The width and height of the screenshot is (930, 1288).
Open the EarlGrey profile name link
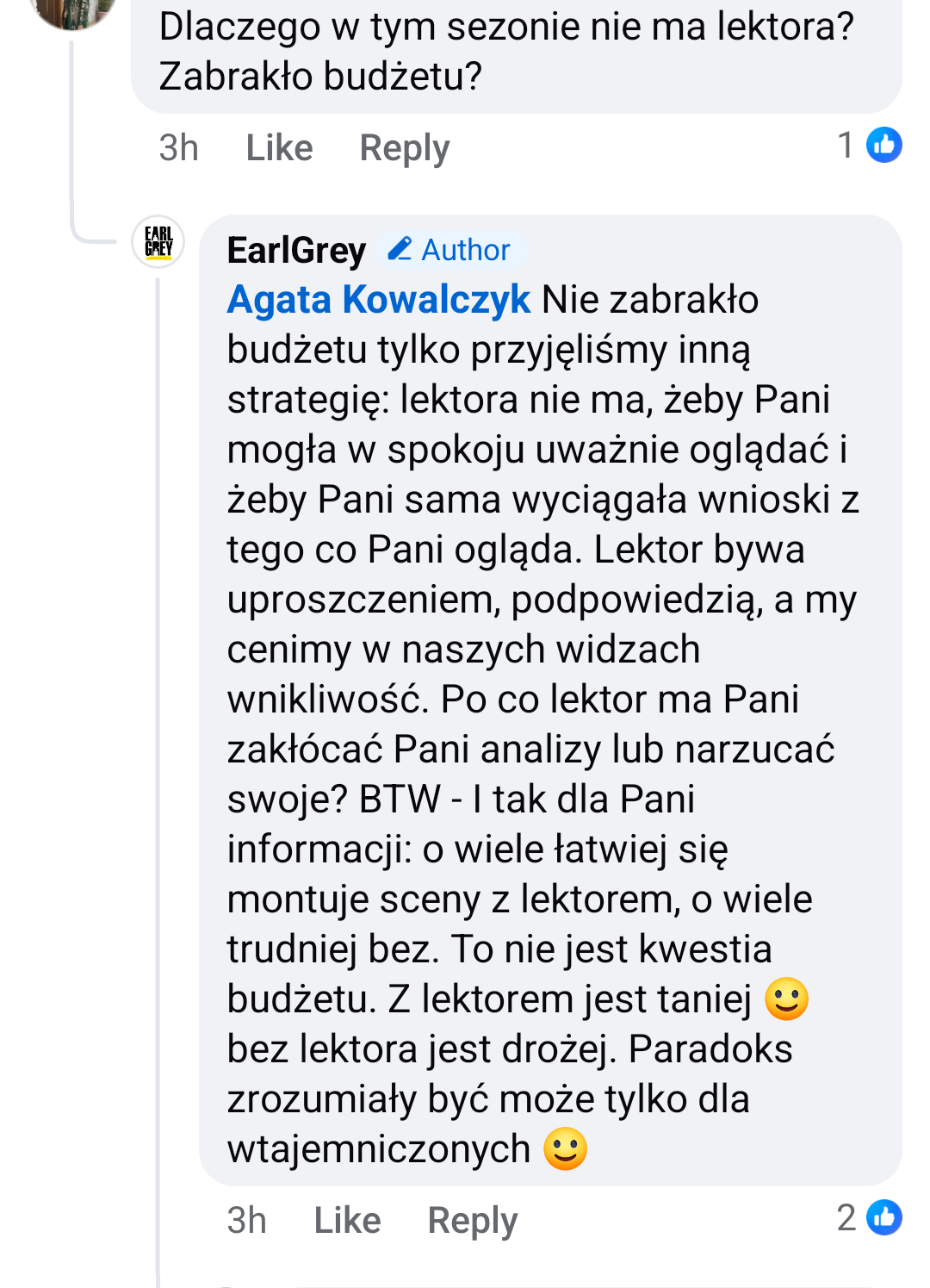point(296,250)
